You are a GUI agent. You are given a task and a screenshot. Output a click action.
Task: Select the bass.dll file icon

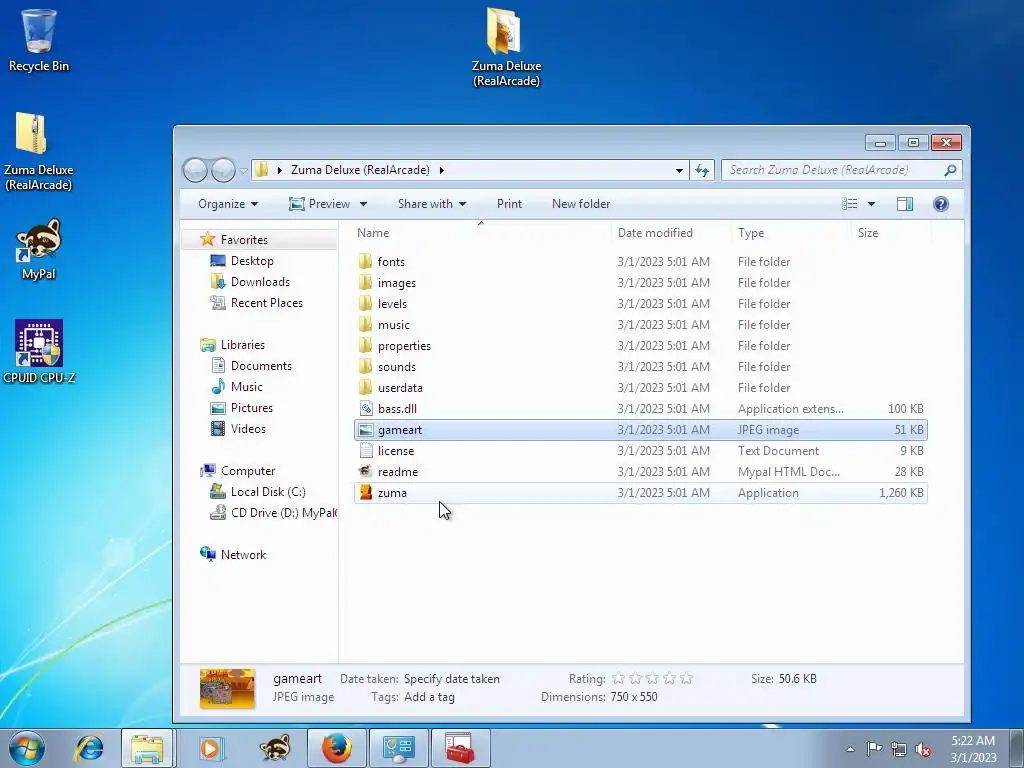[x=366, y=409]
